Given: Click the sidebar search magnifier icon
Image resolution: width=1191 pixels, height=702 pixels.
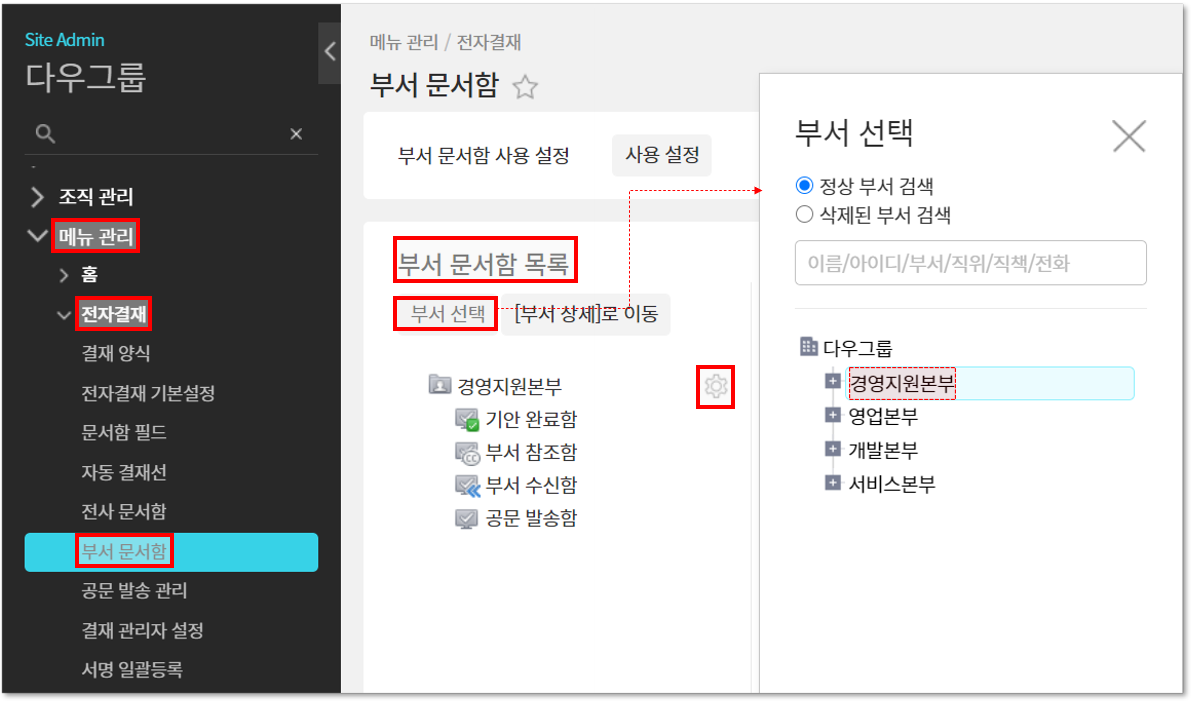Looking at the screenshot, I should point(45,134).
